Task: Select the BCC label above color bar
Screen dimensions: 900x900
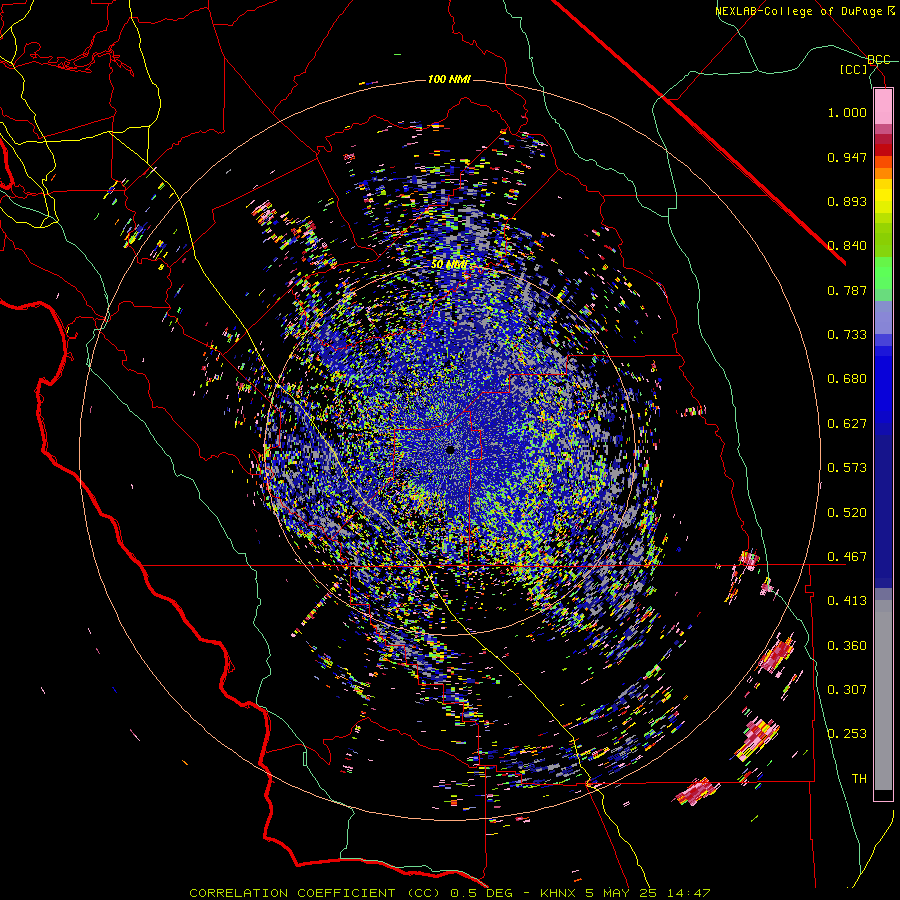Action: tap(879, 60)
